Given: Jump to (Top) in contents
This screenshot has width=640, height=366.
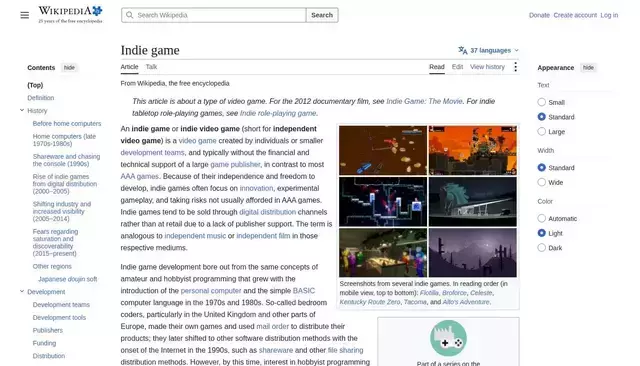Looking at the screenshot, I should pos(35,85).
